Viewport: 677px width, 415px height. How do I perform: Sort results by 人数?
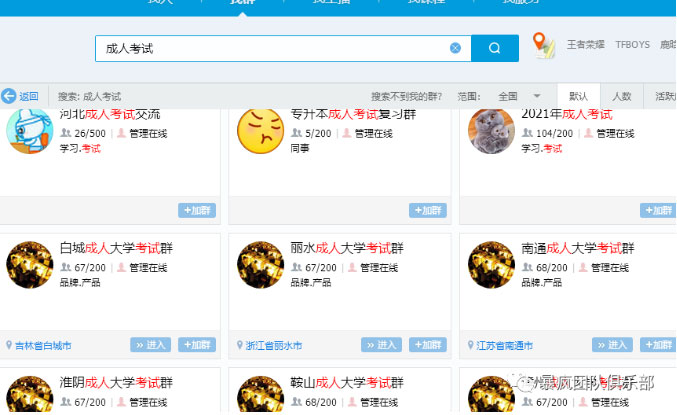tap(622, 96)
